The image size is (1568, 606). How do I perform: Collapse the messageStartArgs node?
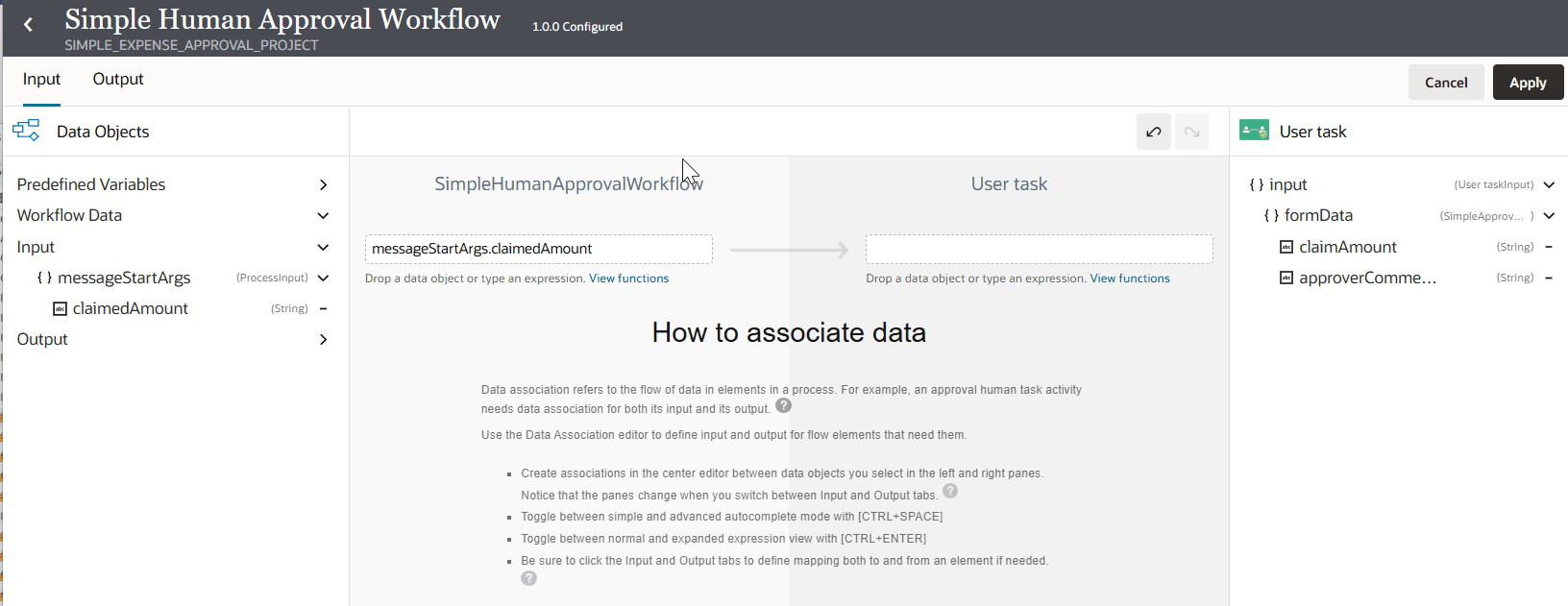click(323, 279)
